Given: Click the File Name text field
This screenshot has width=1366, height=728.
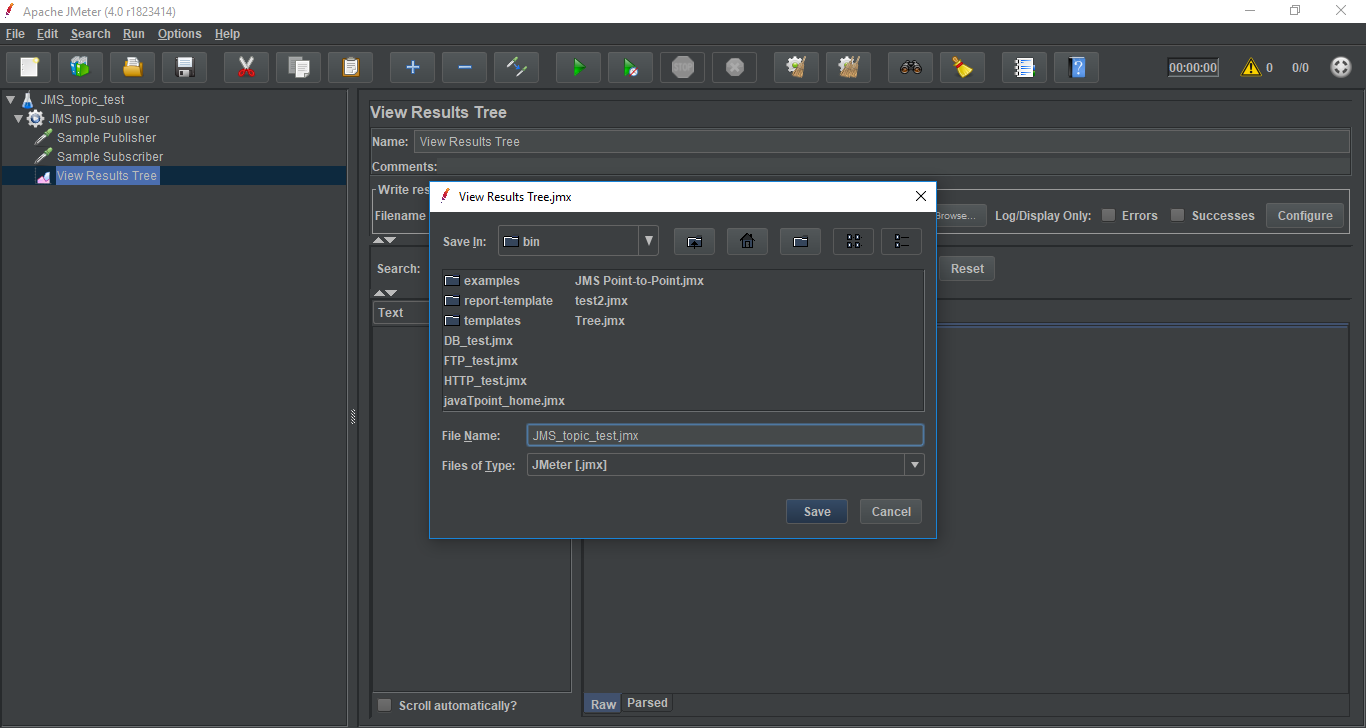Looking at the screenshot, I should pyautogui.click(x=724, y=436).
